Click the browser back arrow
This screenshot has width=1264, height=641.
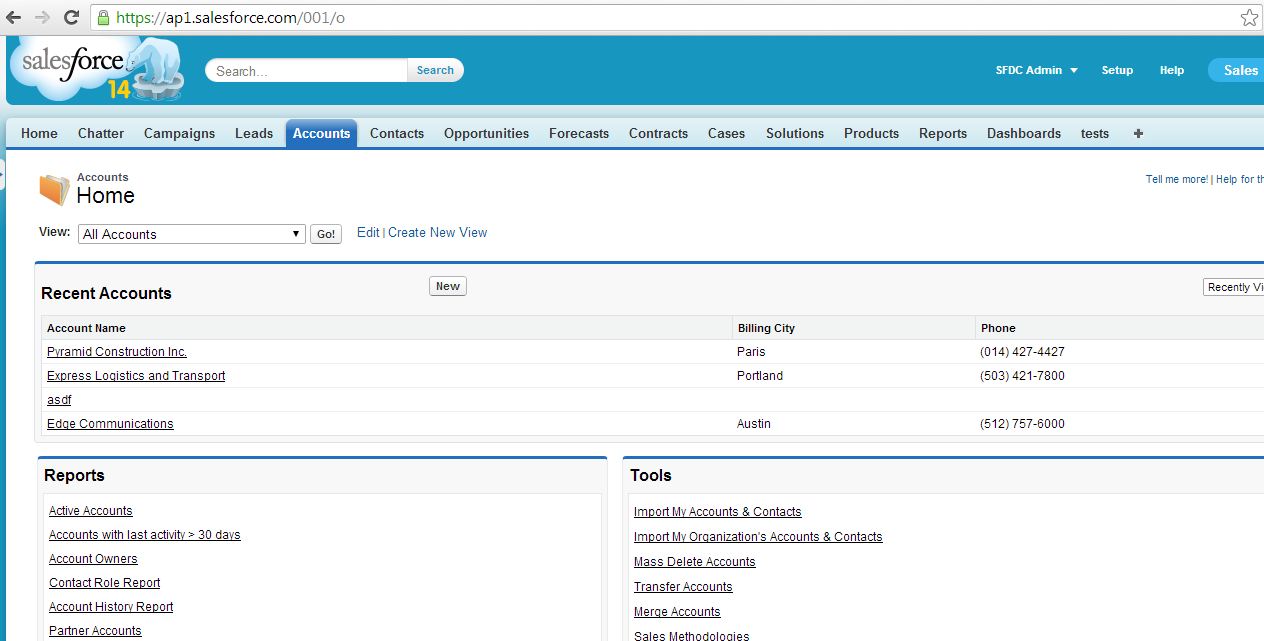14,17
